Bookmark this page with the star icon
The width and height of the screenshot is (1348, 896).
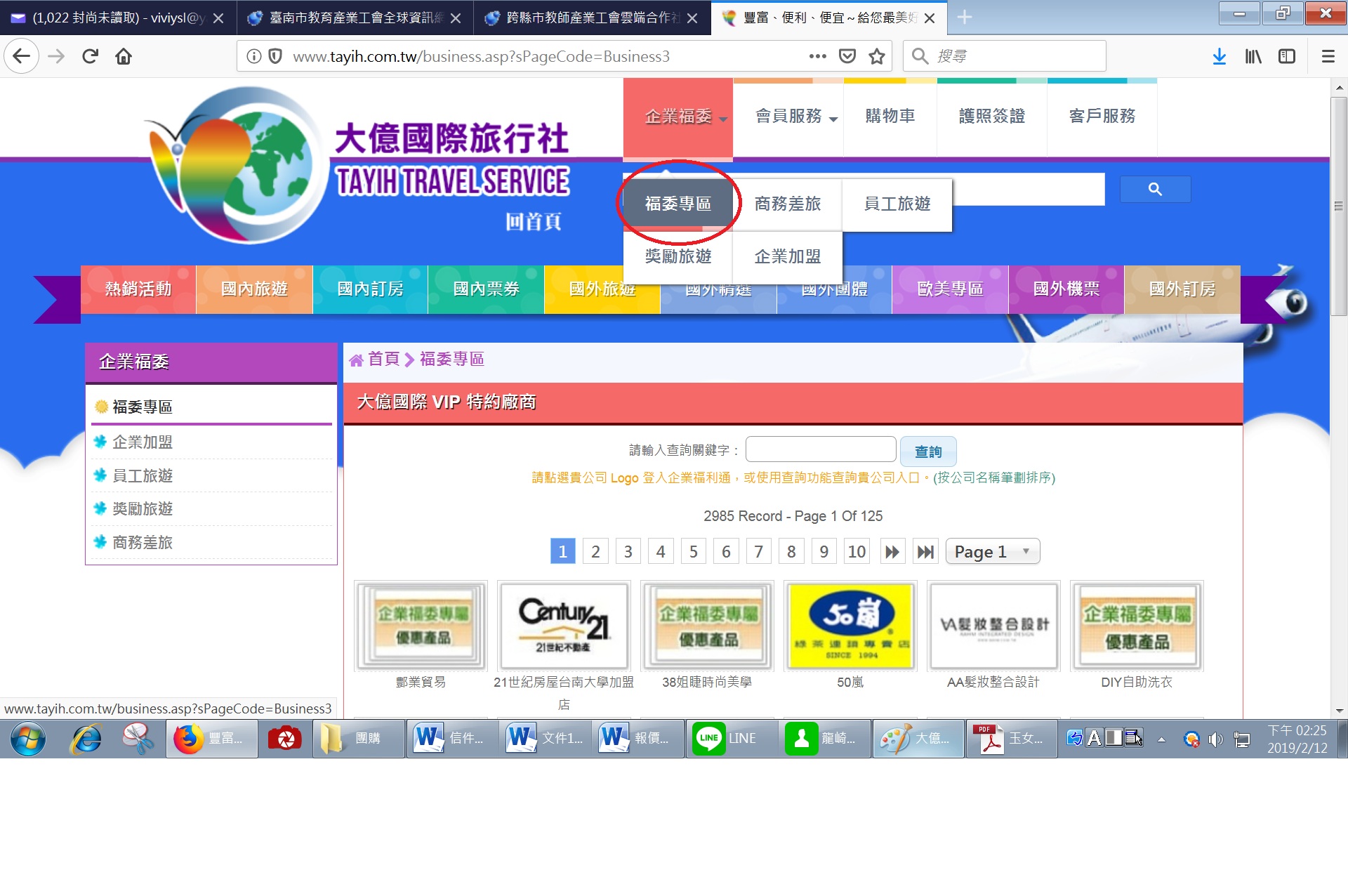877,56
